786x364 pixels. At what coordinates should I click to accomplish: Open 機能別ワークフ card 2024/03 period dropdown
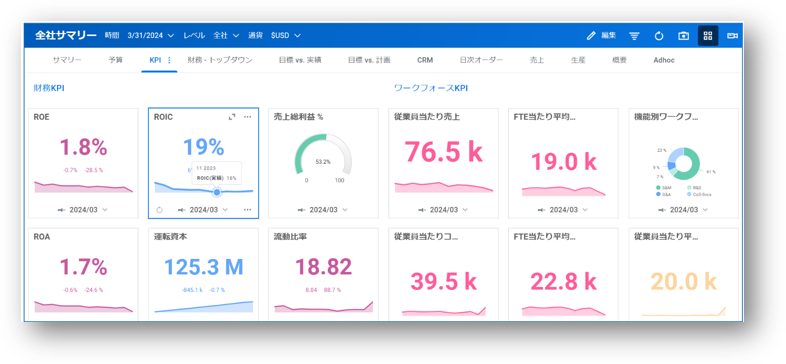click(x=688, y=210)
